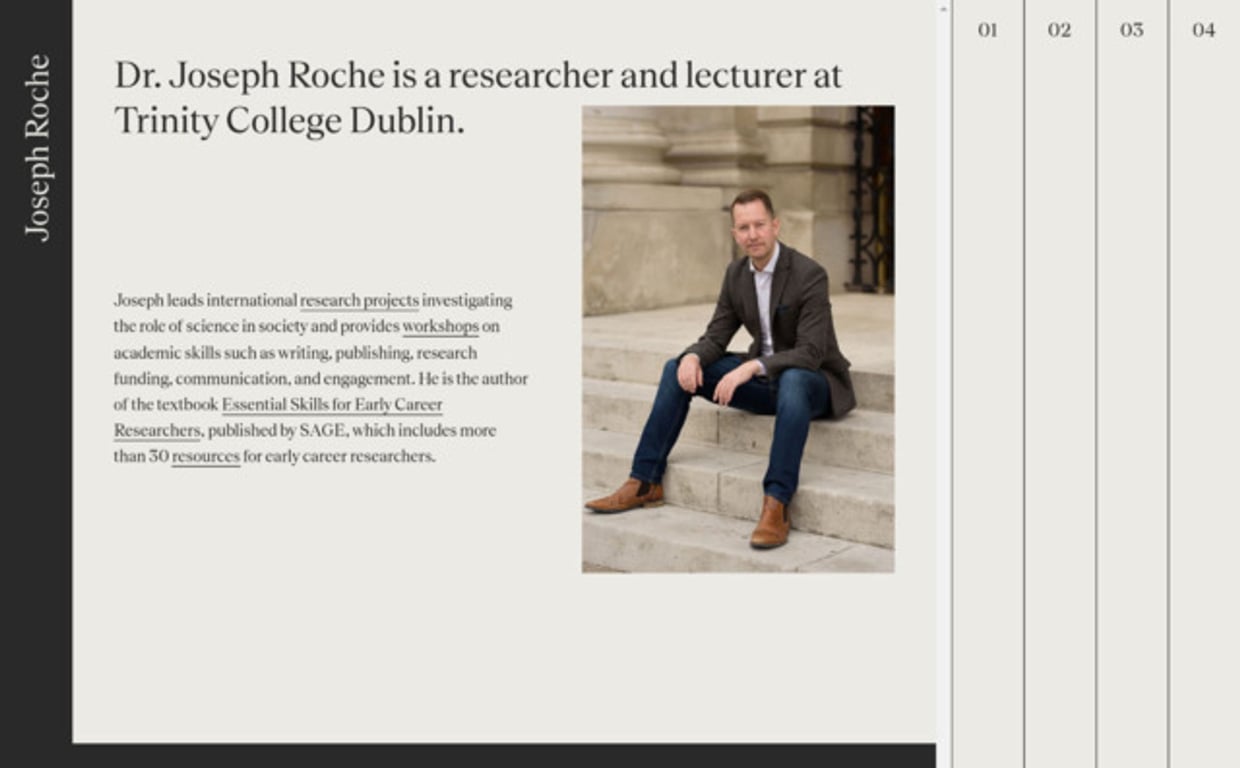The width and height of the screenshot is (1240, 768).
Task: Click the photo of Joseph on the steps
Action: click(738, 339)
